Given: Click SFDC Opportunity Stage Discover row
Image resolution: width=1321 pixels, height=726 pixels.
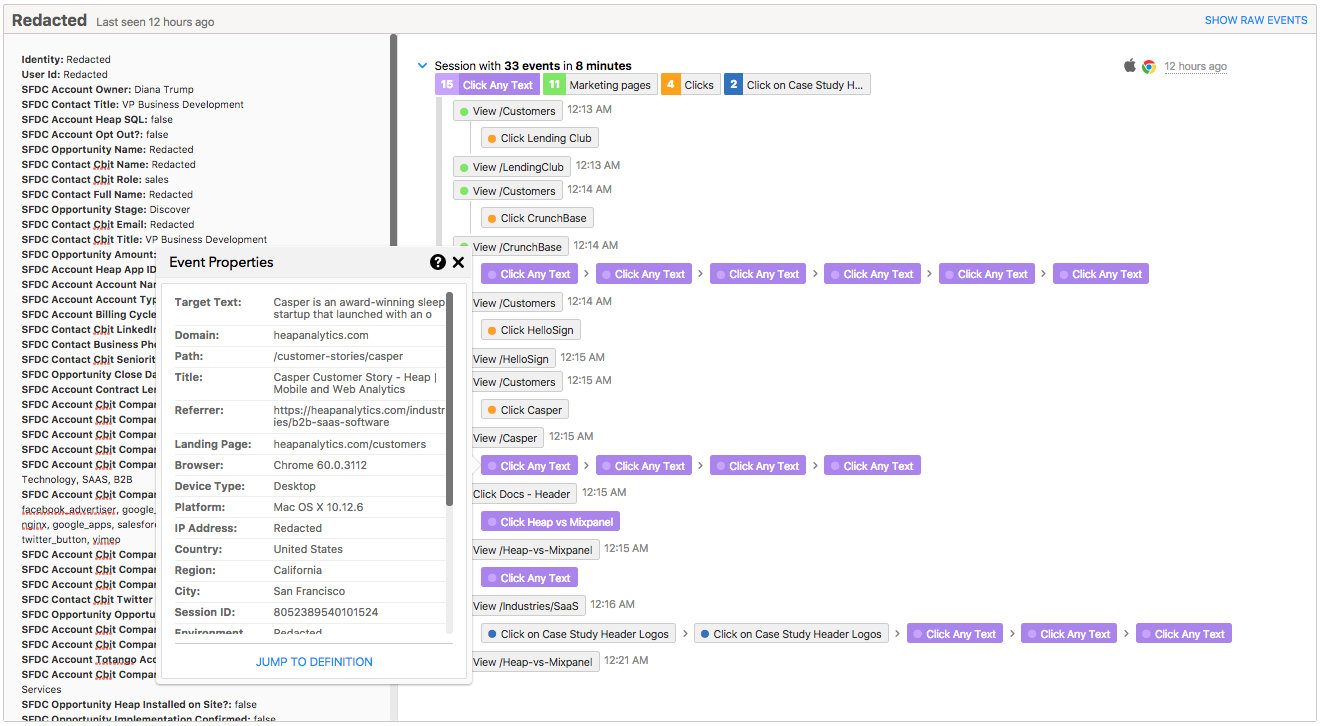Looking at the screenshot, I should 106,209.
